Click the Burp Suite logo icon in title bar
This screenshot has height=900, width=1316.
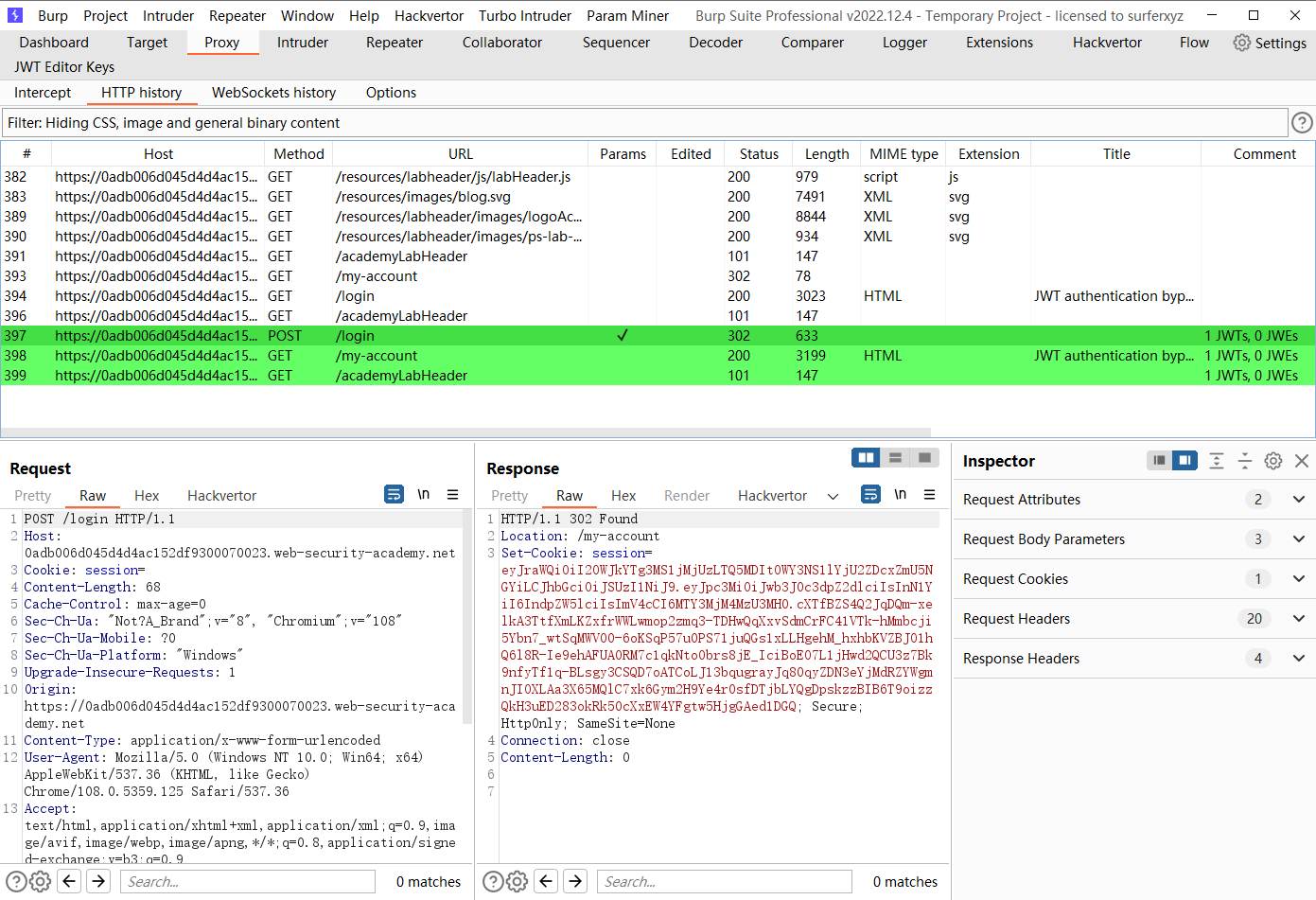point(15,15)
